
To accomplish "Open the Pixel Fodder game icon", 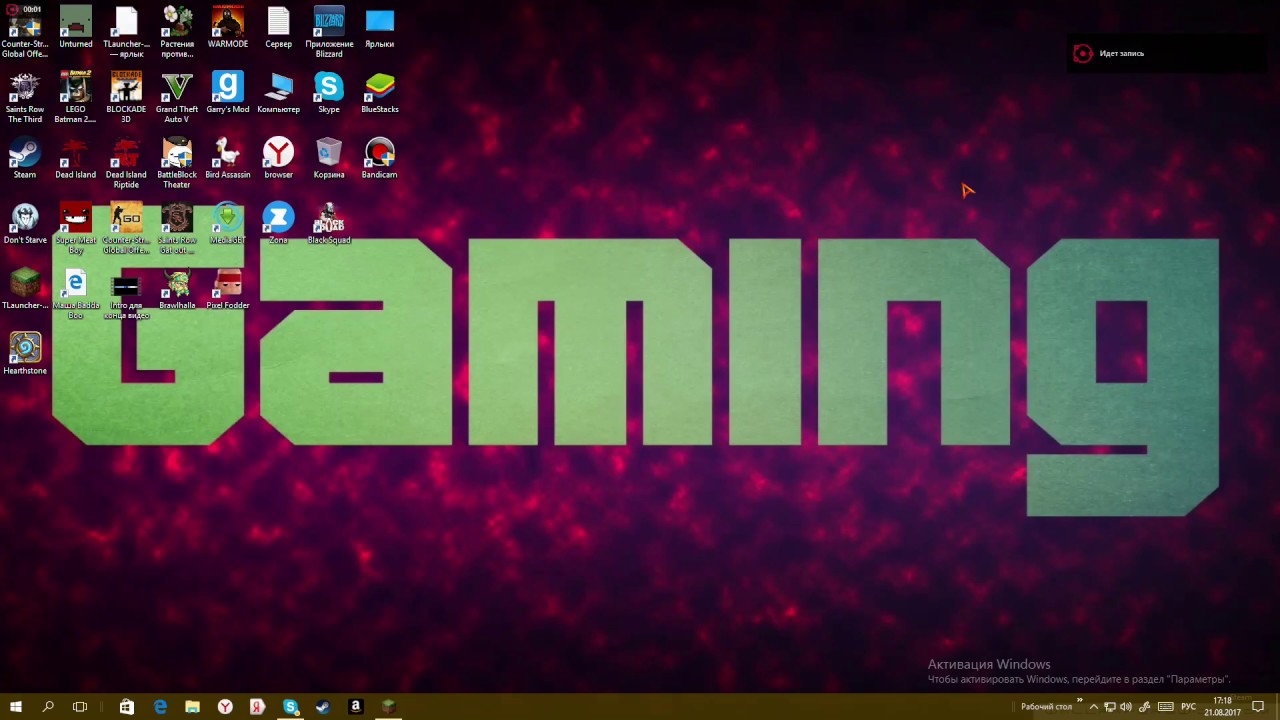I will coord(228,288).
